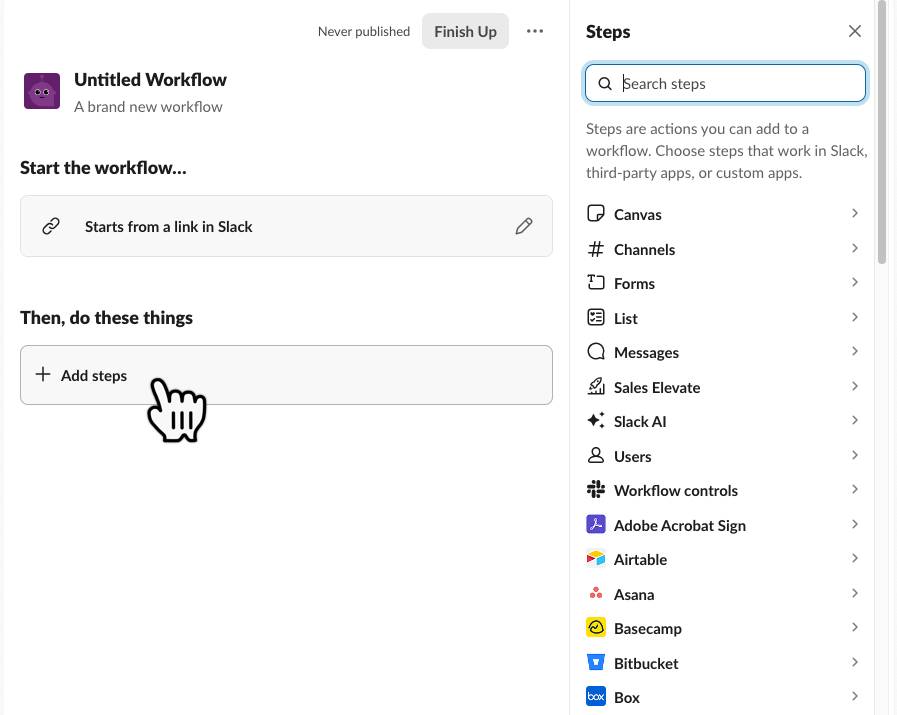Click the Workflow controls Slack icon
Image resolution: width=897 pixels, height=715 pixels.
[596, 490]
